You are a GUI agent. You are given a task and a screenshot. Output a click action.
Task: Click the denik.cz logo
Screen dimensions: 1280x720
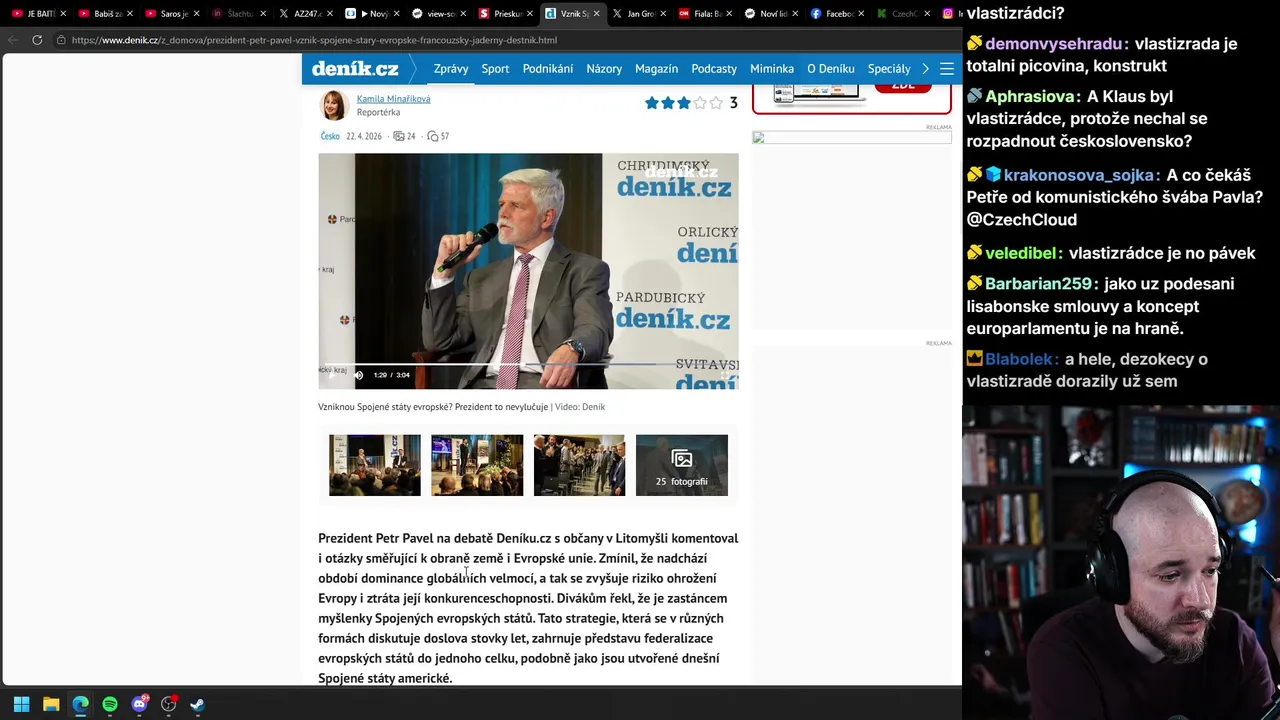355,69
